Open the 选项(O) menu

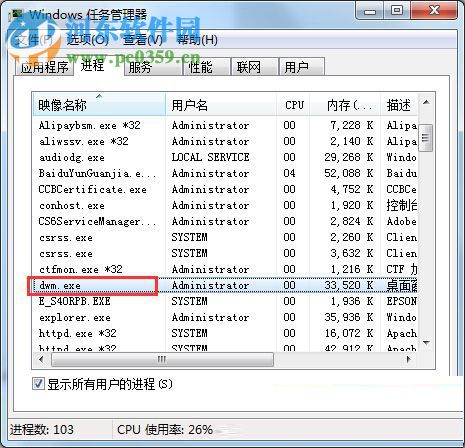[x=88, y=40]
